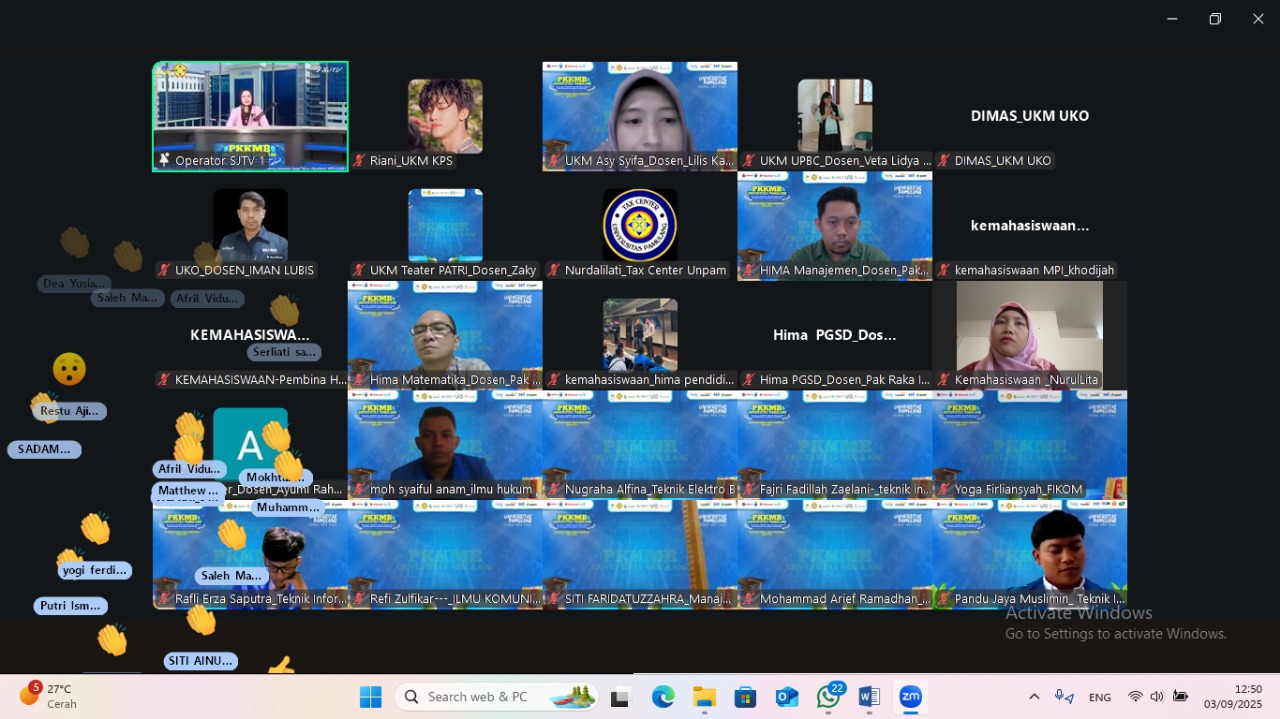Open the volume control in tray
Image resolution: width=1280 pixels, height=719 pixels.
(1157, 697)
